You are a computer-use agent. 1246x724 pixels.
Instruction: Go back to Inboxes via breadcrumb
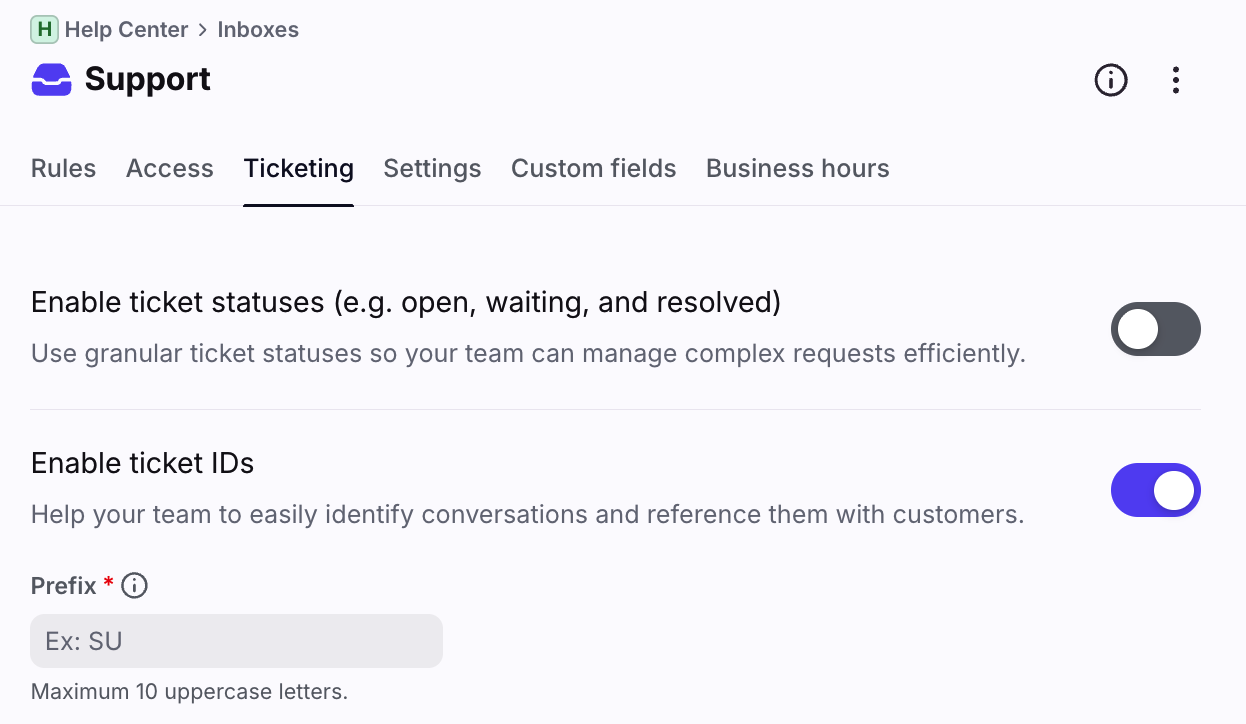click(258, 30)
